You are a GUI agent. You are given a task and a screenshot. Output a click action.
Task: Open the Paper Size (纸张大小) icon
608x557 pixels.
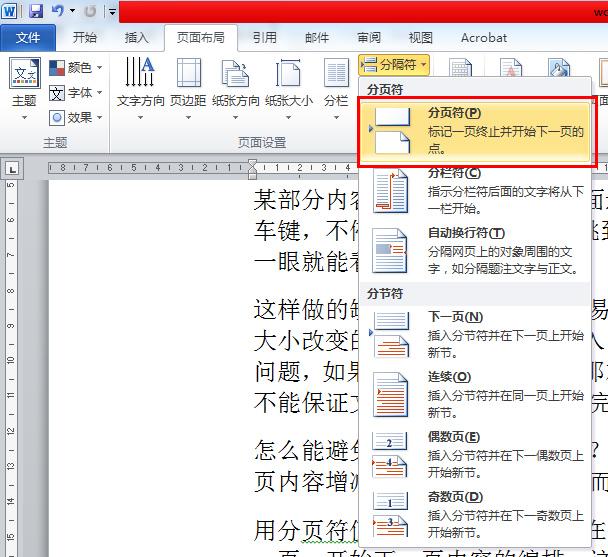coord(288,73)
